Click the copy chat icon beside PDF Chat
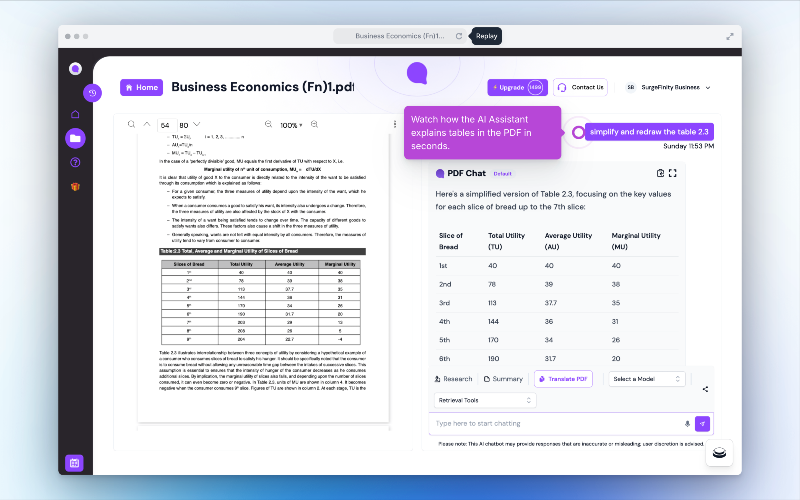 tap(660, 173)
